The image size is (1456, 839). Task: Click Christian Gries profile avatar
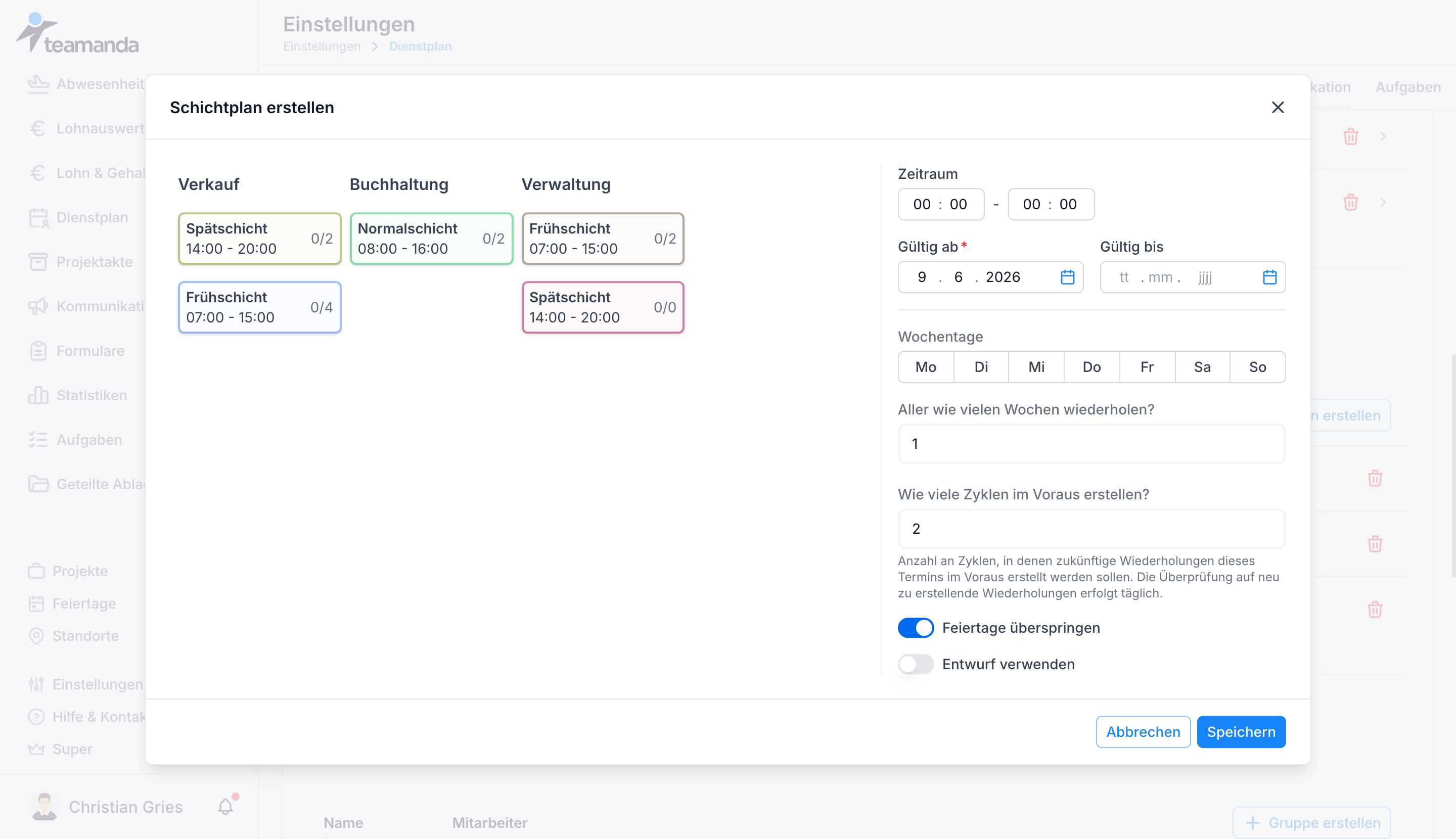44,806
